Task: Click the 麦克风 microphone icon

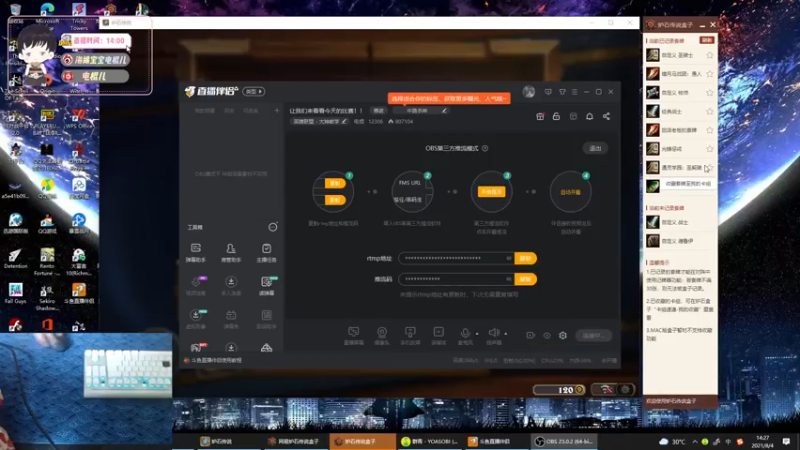Action: pyautogui.click(x=465, y=333)
